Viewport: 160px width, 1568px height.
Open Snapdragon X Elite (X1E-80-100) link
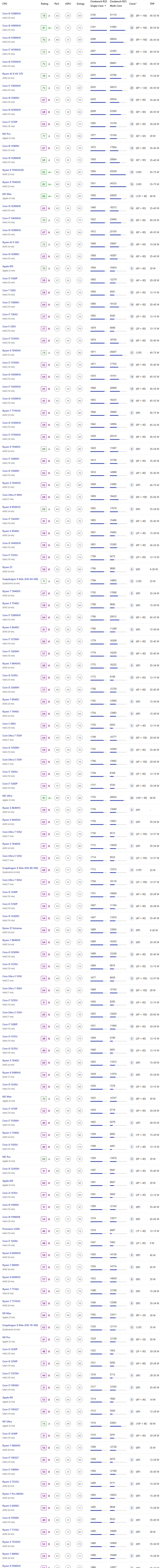coord(20,868)
